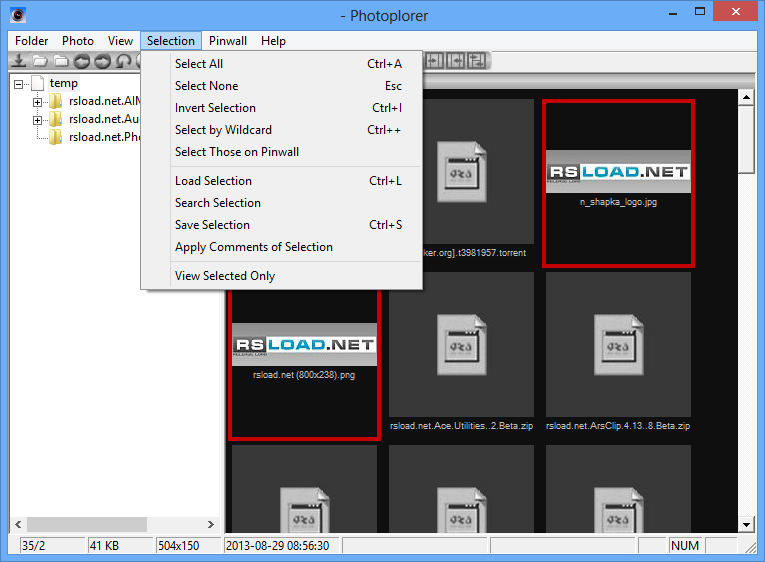Click the rsload.net.Au folder icon

point(56,120)
